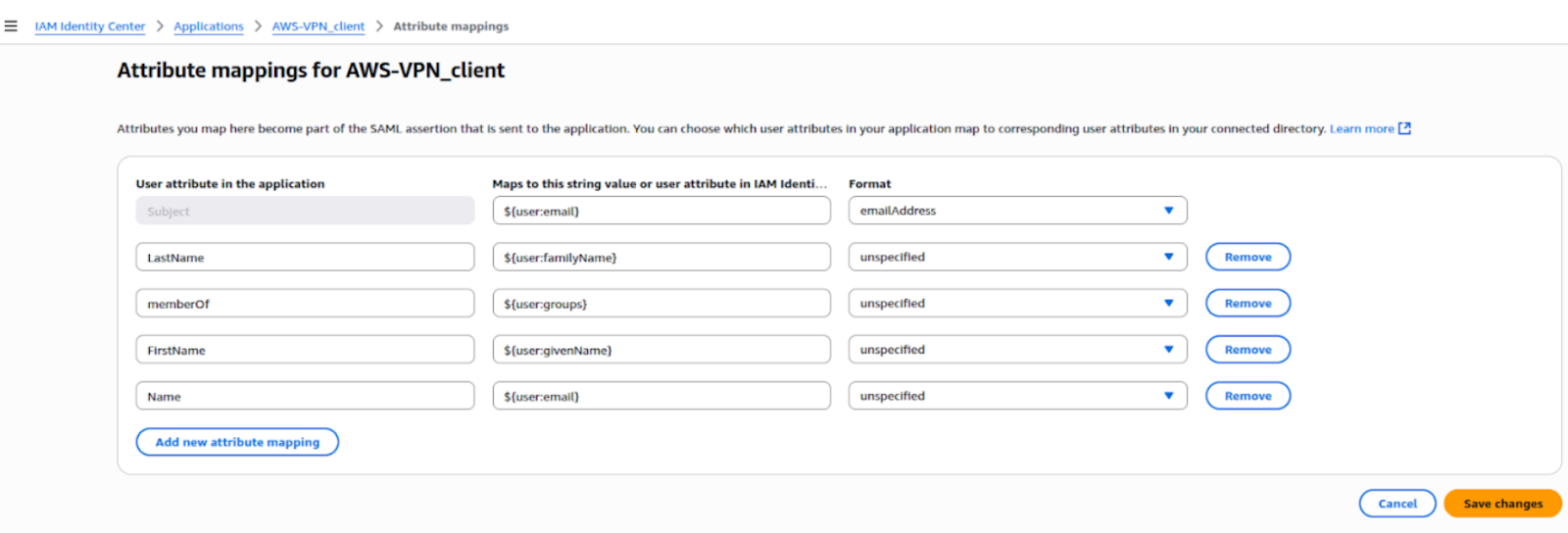Open the emailAddress format dropdown
Image resolution: width=1568 pixels, height=533 pixels.
(x=1017, y=211)
